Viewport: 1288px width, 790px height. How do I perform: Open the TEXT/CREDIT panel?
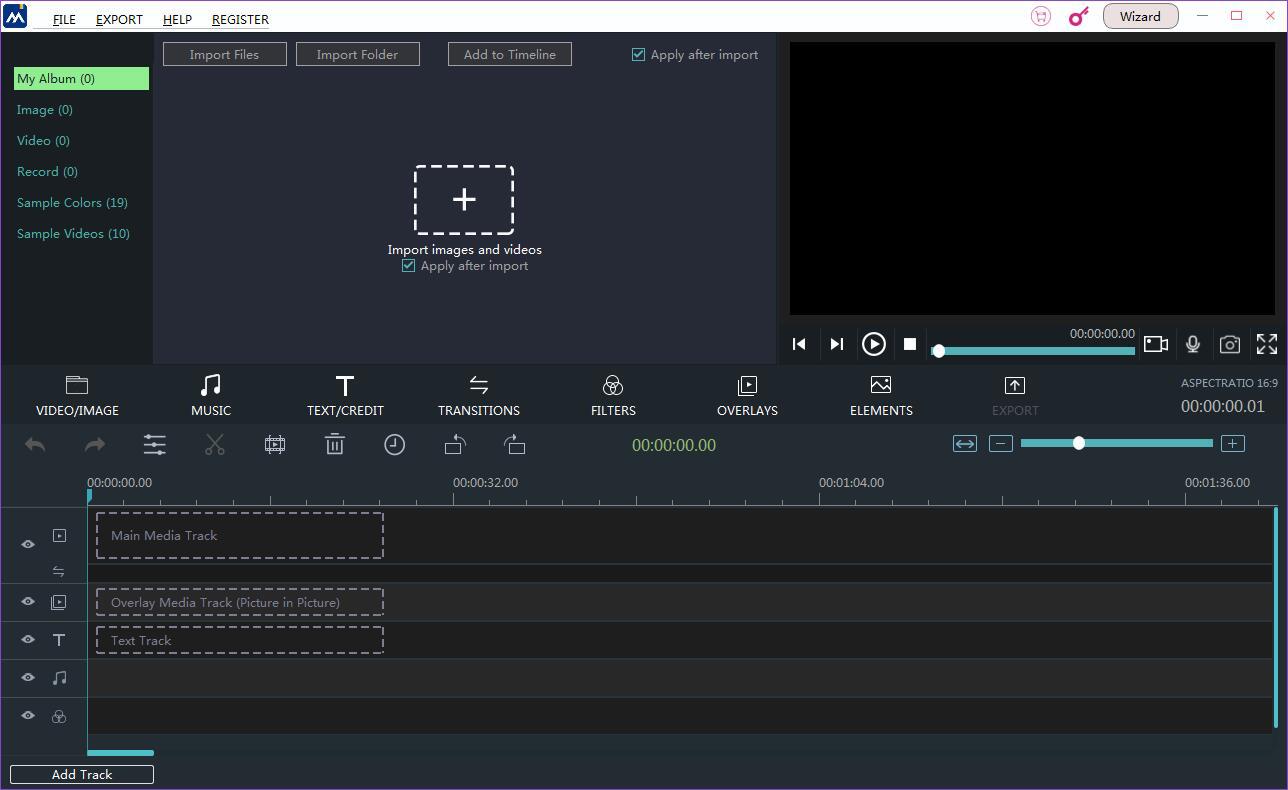(x=345, y=396)
